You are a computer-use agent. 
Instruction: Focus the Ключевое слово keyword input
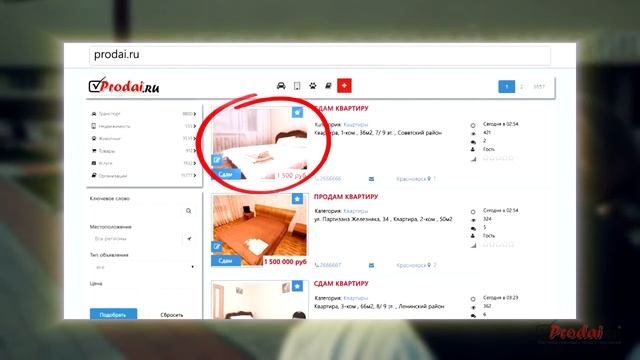[x=137, y=211]
